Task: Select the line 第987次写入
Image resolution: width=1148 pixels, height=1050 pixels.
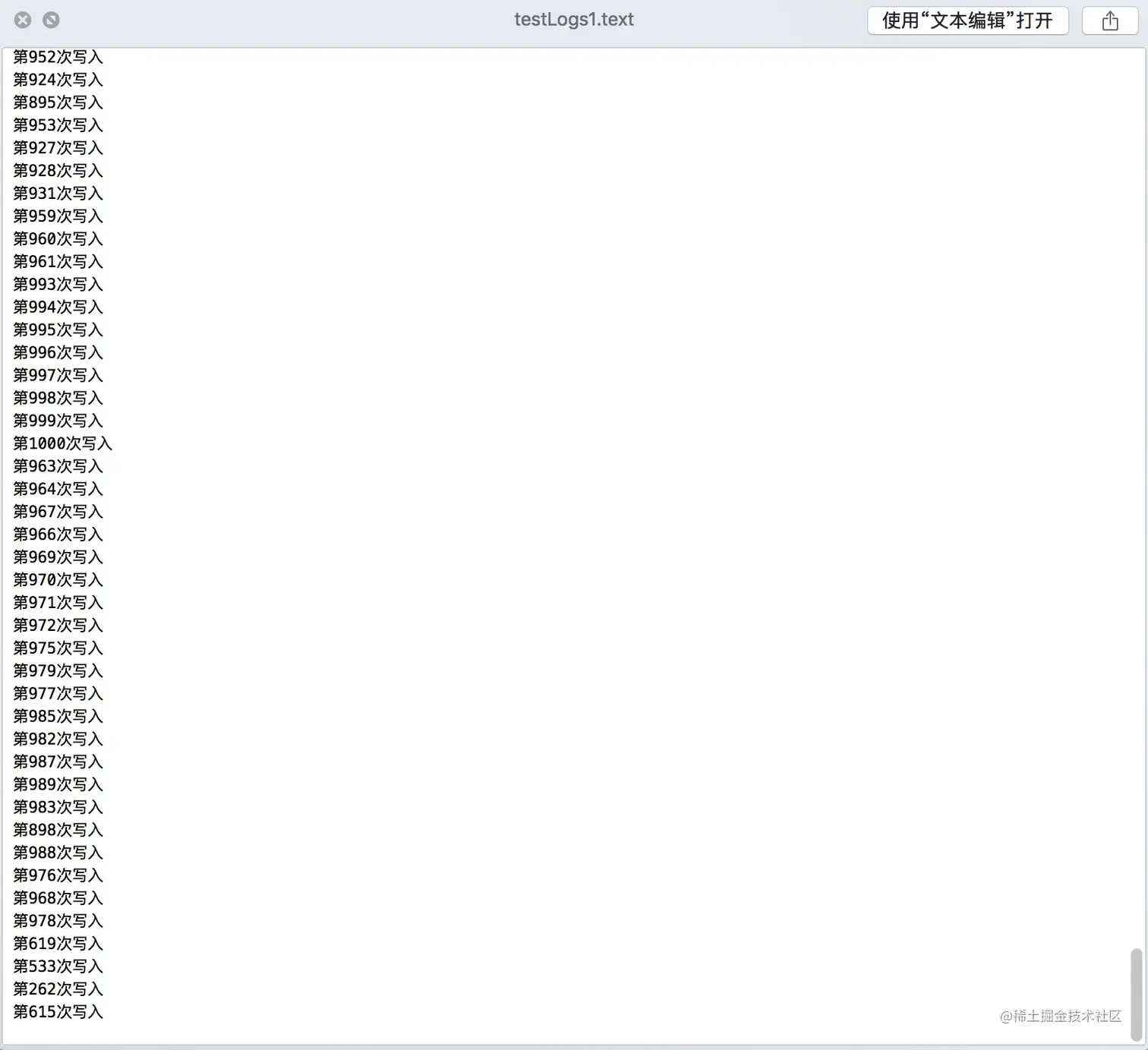Action: coord(58,762)
